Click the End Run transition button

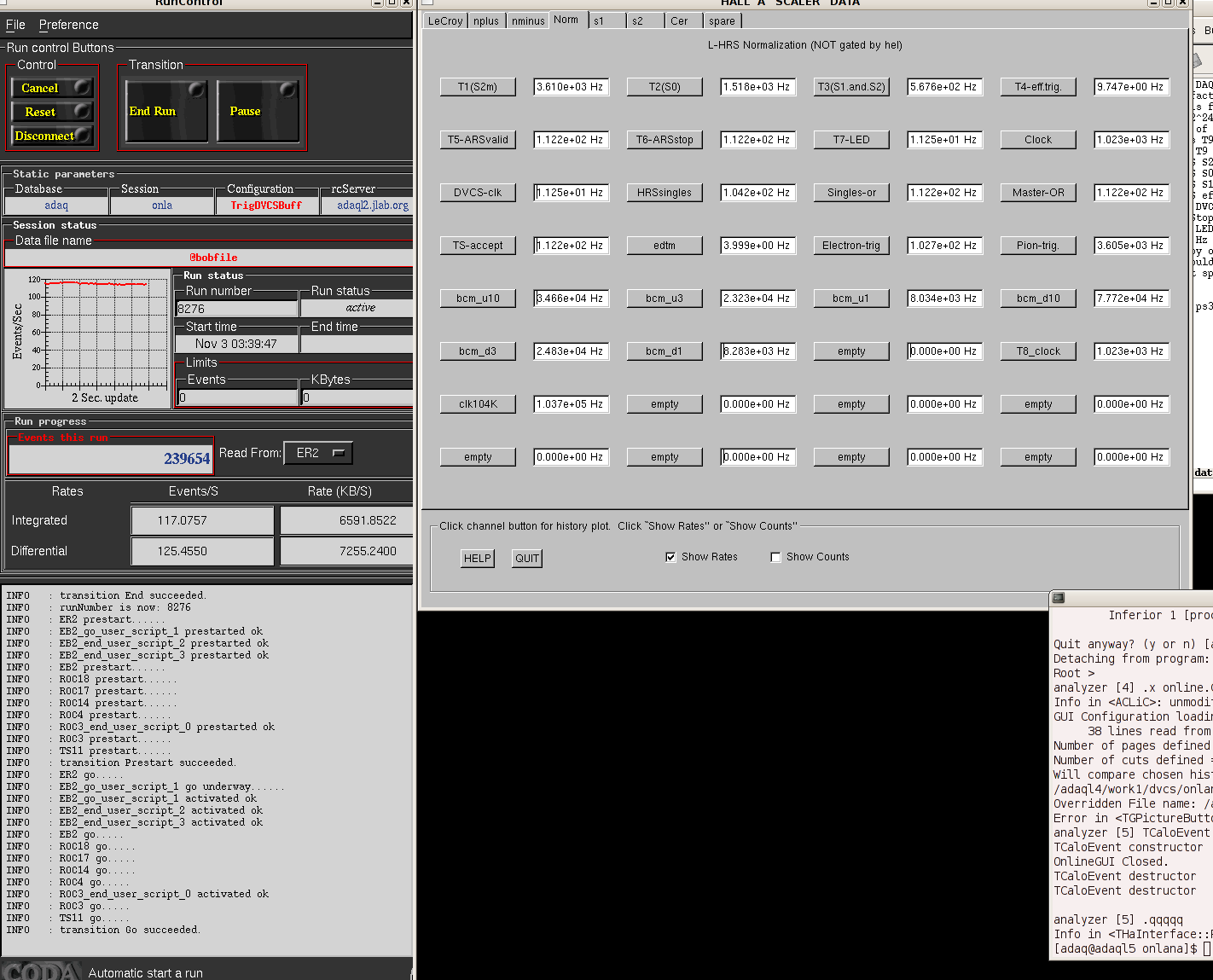pyautogui.click(x=166, y=111)
